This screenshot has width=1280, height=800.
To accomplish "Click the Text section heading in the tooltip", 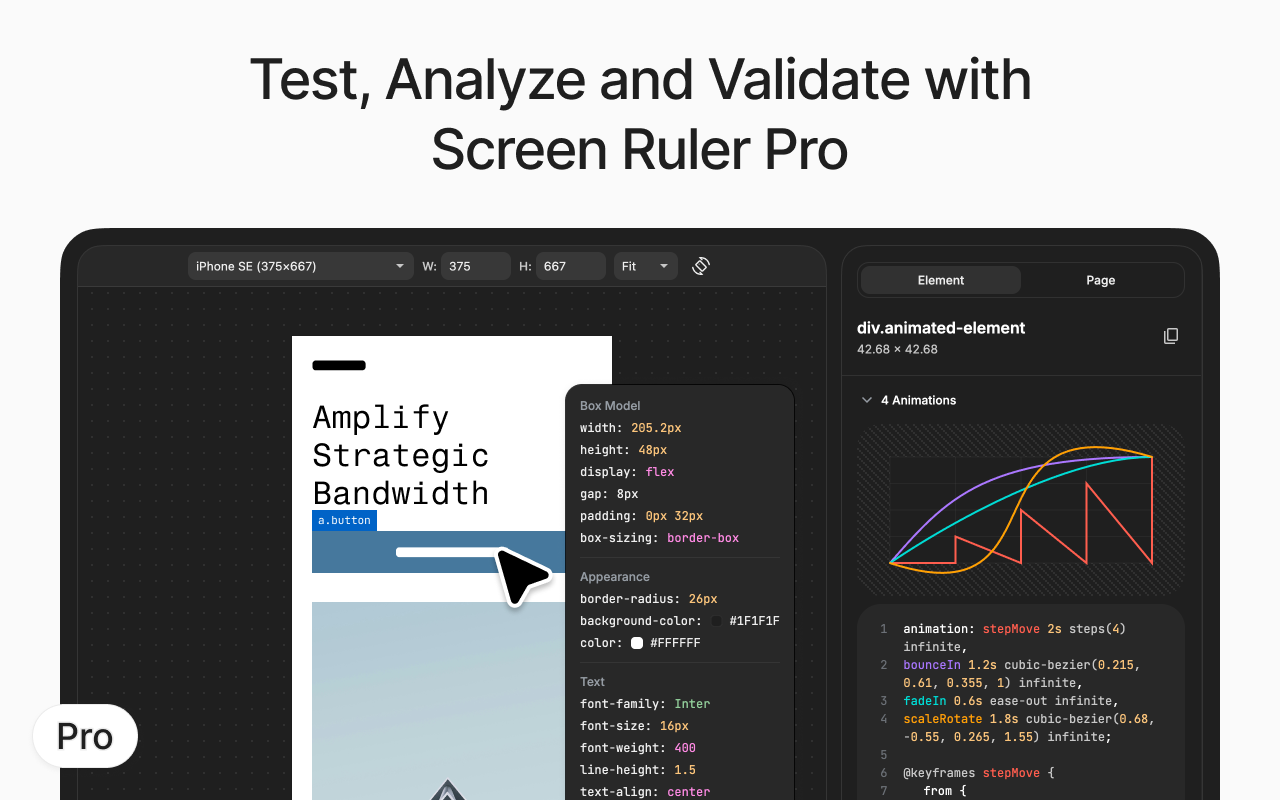I will pos(592,682).
